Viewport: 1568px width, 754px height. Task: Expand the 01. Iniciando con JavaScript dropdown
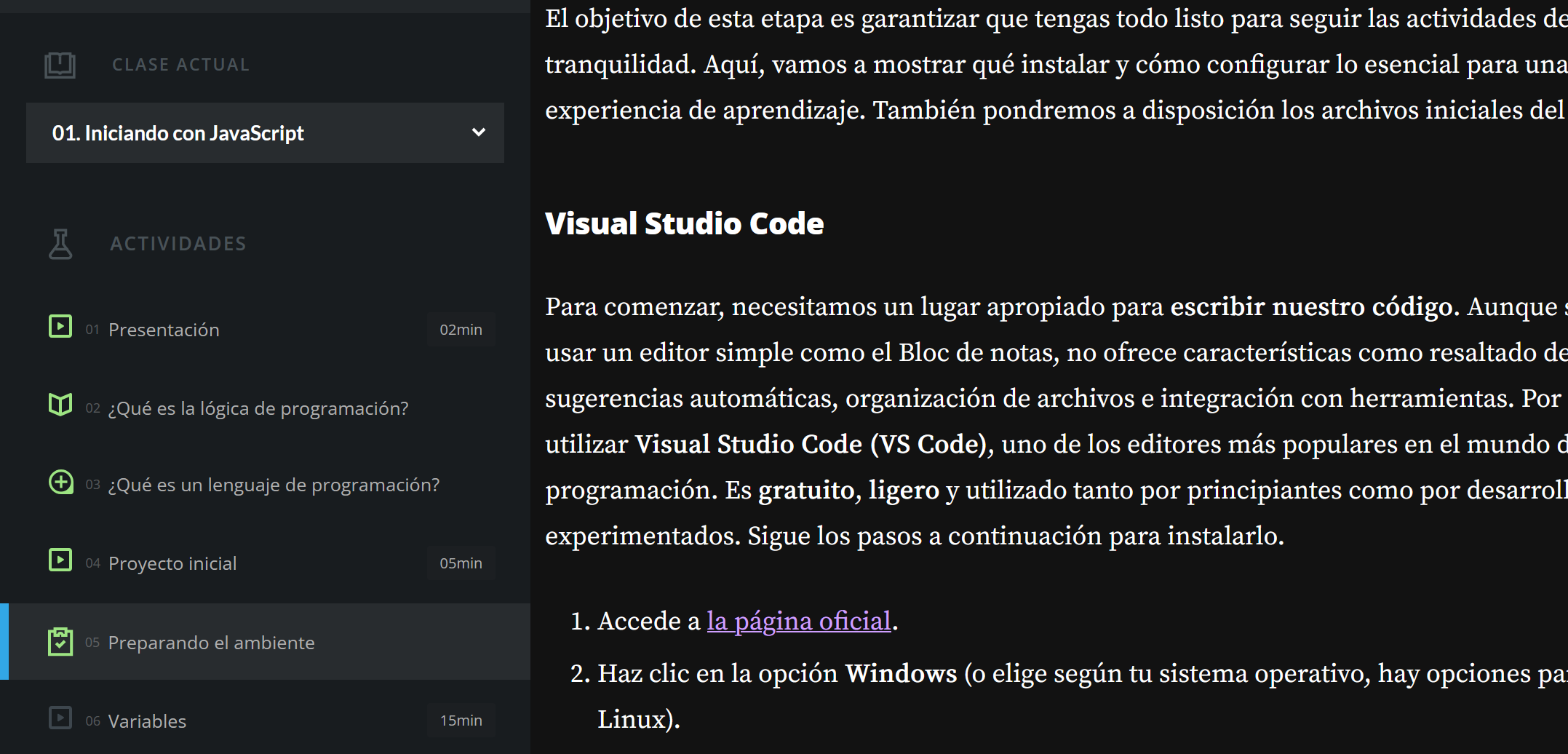265,132
